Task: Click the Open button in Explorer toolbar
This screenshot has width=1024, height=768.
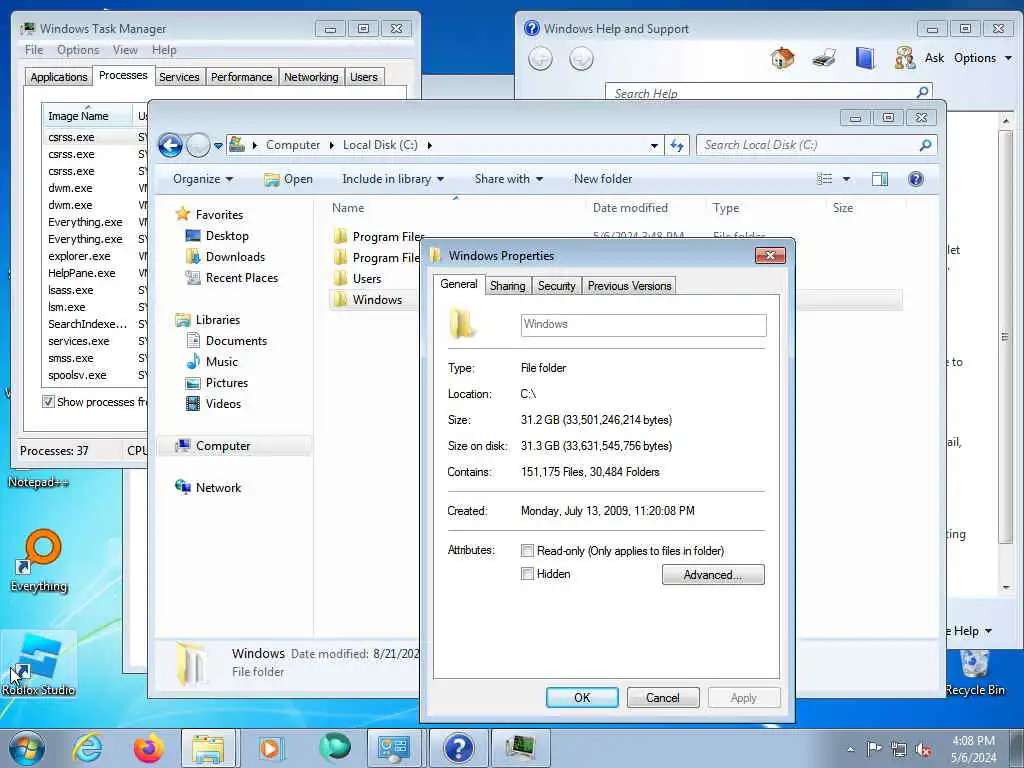Action: [x=289, y=179]
